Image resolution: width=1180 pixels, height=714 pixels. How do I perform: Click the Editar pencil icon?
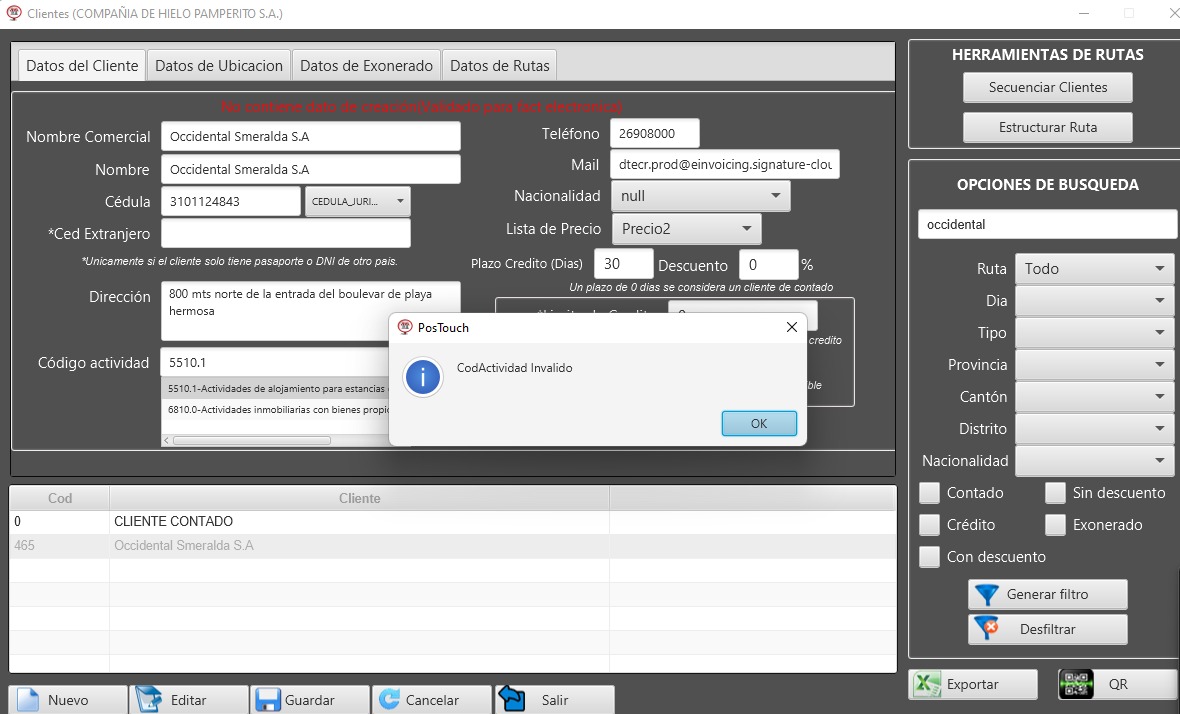click(x=149, y=700)
